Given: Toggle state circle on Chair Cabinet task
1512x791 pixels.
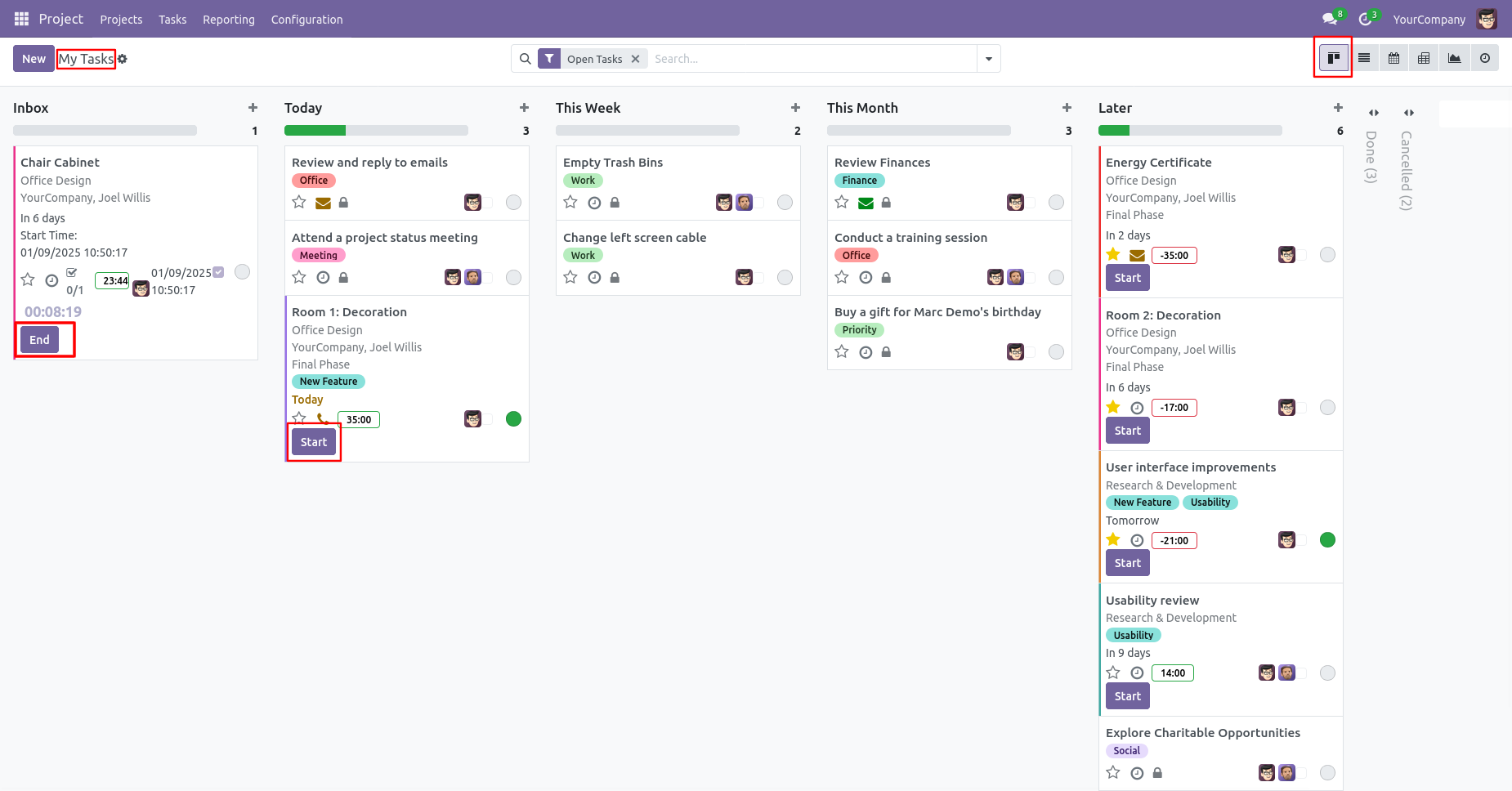Looking at the screenshot, I should [x=243, y=272].
